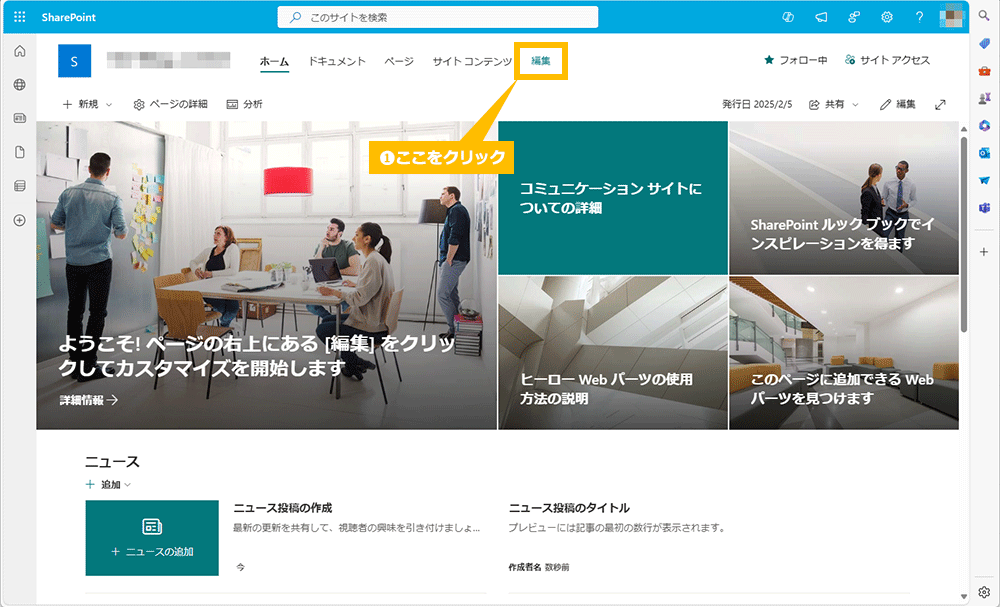1000x607 pixels.
Task: Open the Edge sidebar search icon
Action: (x=984, y=15)
